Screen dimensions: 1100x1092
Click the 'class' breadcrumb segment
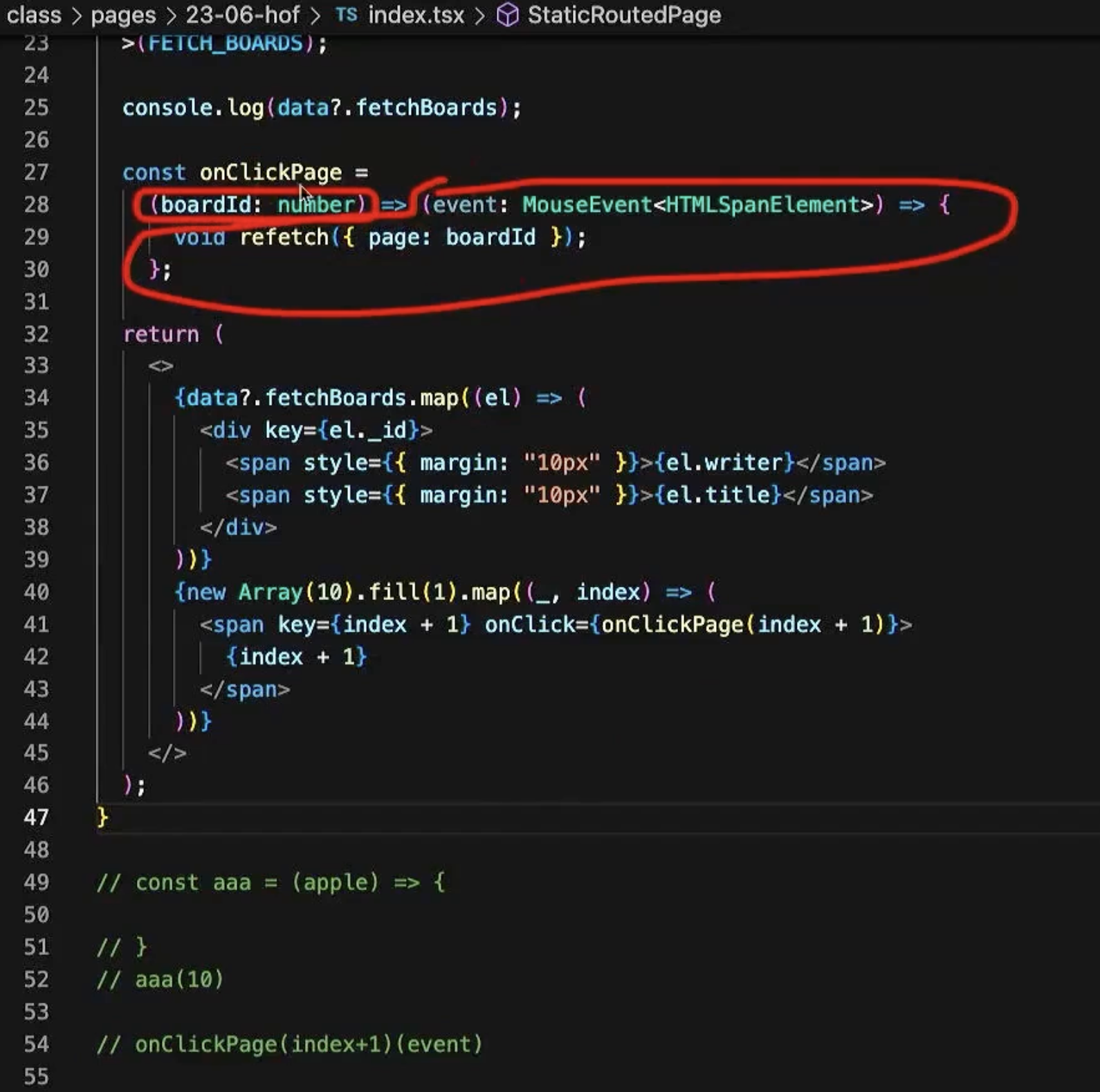tap(35, 15)
